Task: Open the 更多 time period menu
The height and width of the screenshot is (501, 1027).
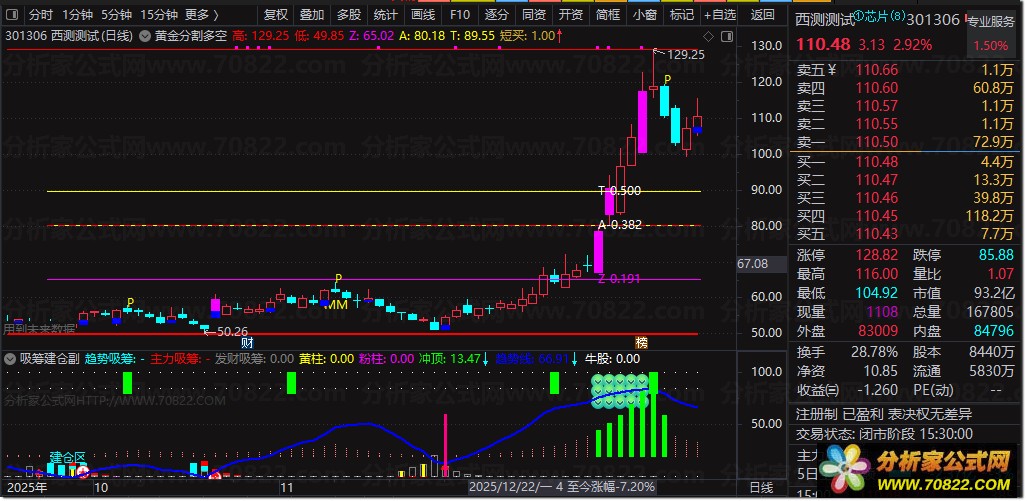Action: (202, 14)
